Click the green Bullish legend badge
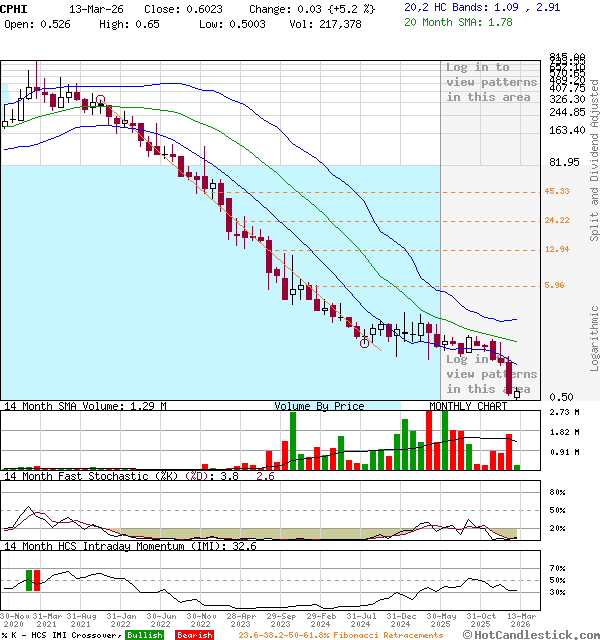The width and height of the screenshot is (600, 640). [x=144, y=635]
